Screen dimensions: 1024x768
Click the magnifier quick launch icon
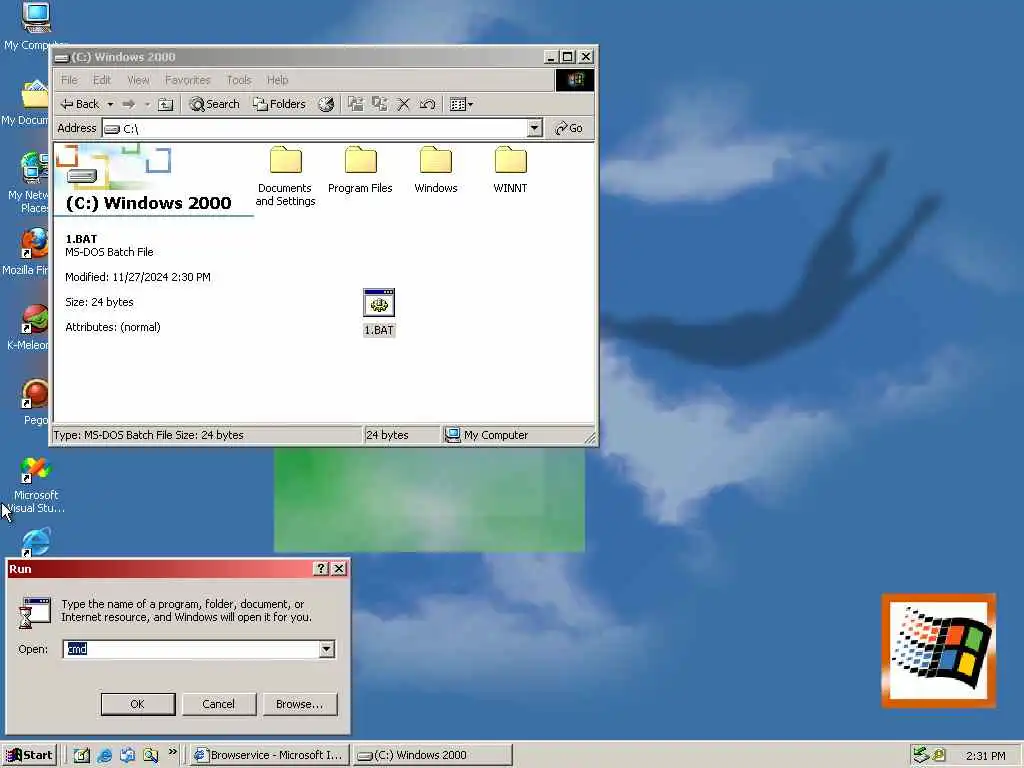pos(151,755)
